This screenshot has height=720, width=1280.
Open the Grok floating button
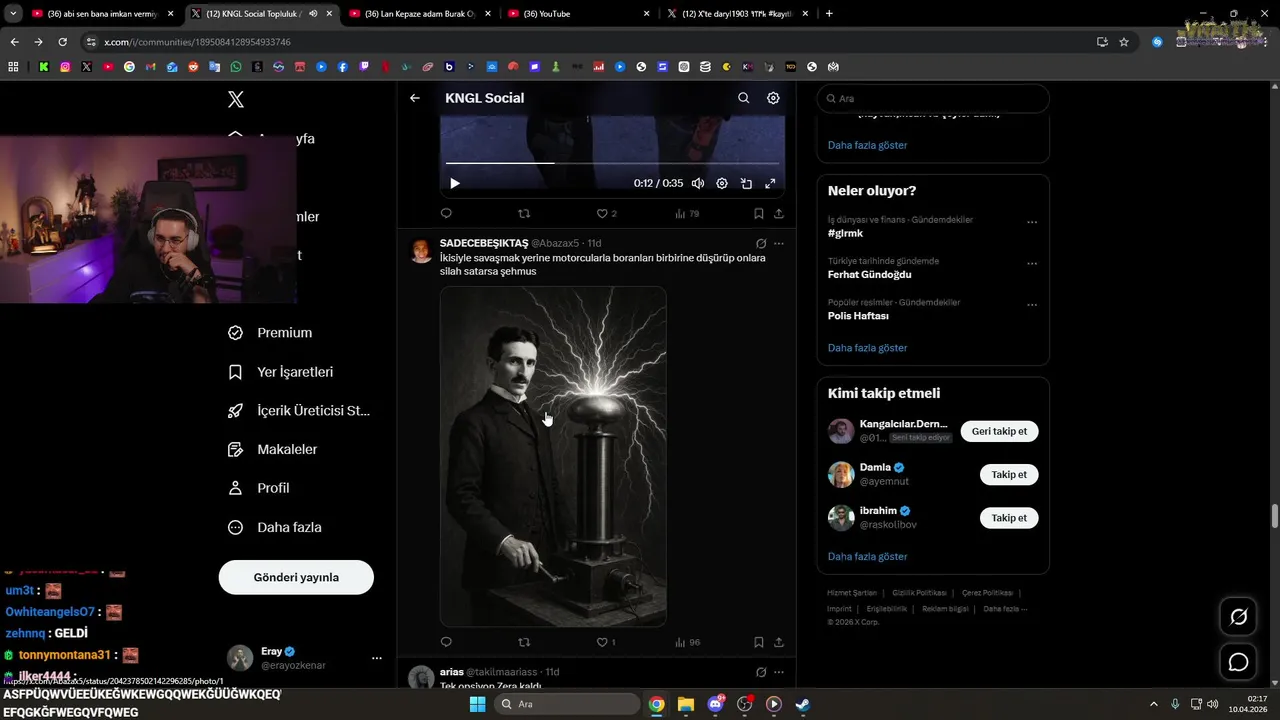(1238, 617)
